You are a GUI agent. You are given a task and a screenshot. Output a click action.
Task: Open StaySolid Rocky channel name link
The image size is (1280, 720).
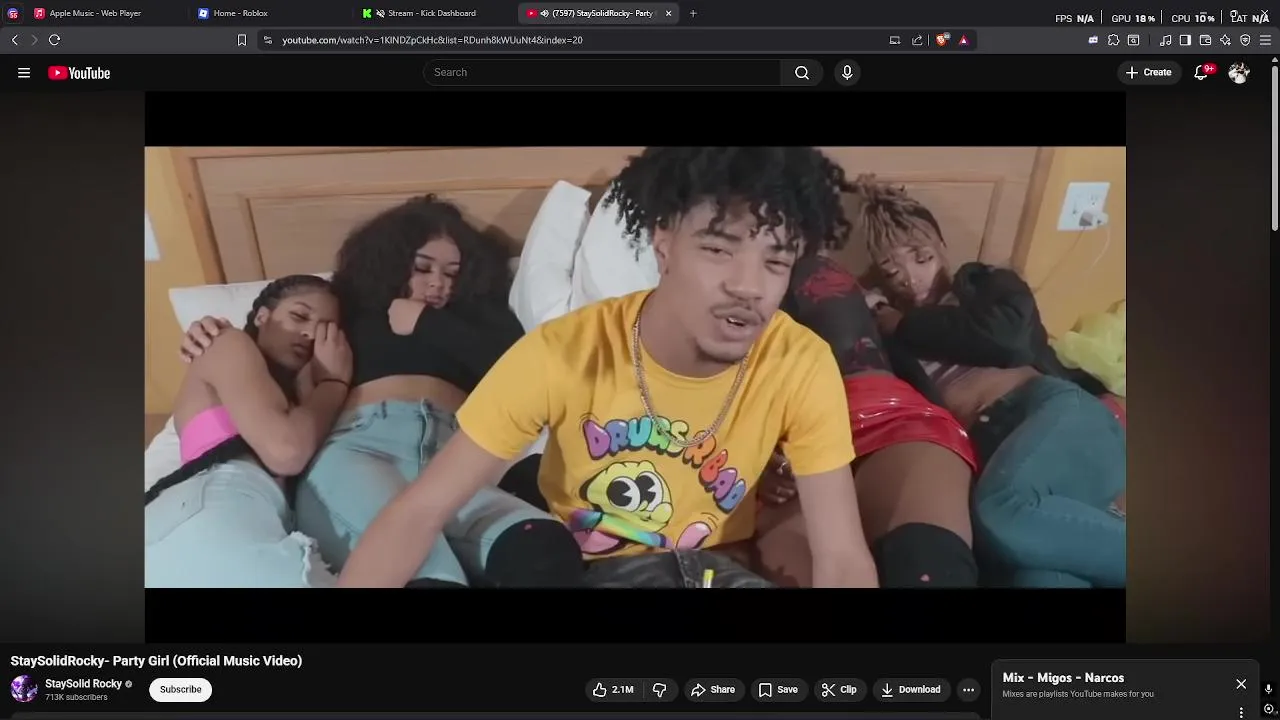(83, 684)
